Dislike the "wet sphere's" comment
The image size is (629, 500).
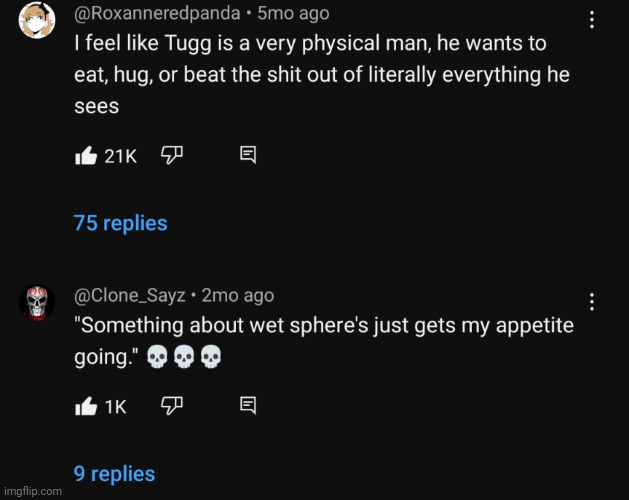coord(172,406)
